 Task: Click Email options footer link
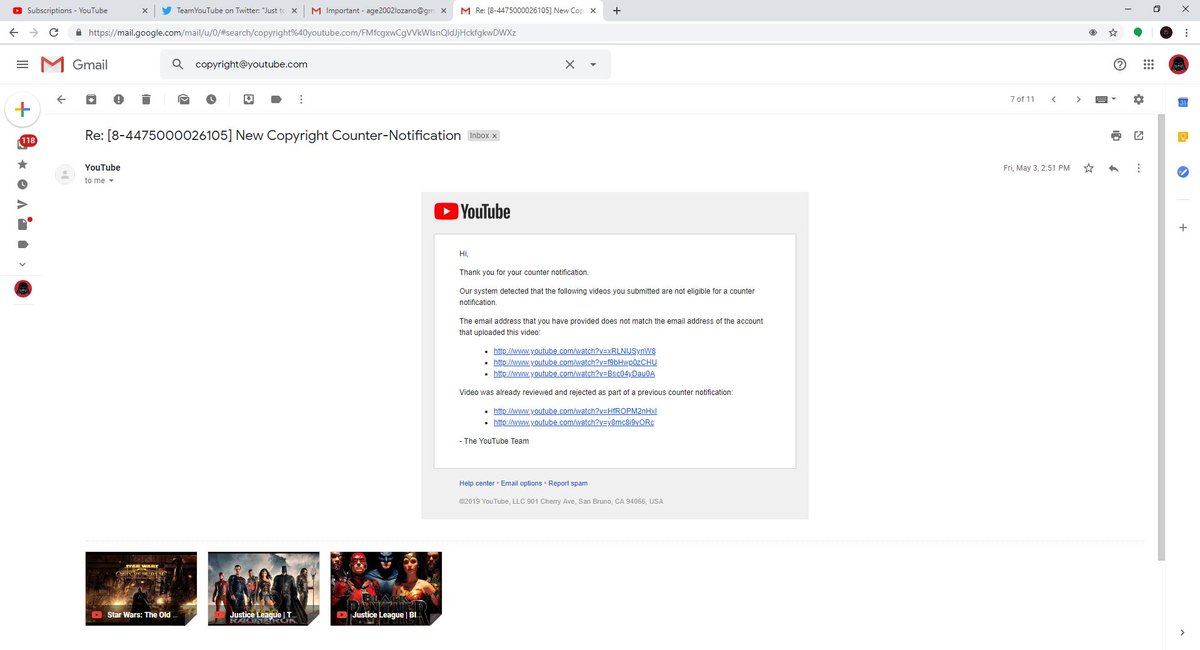point(521,483)
